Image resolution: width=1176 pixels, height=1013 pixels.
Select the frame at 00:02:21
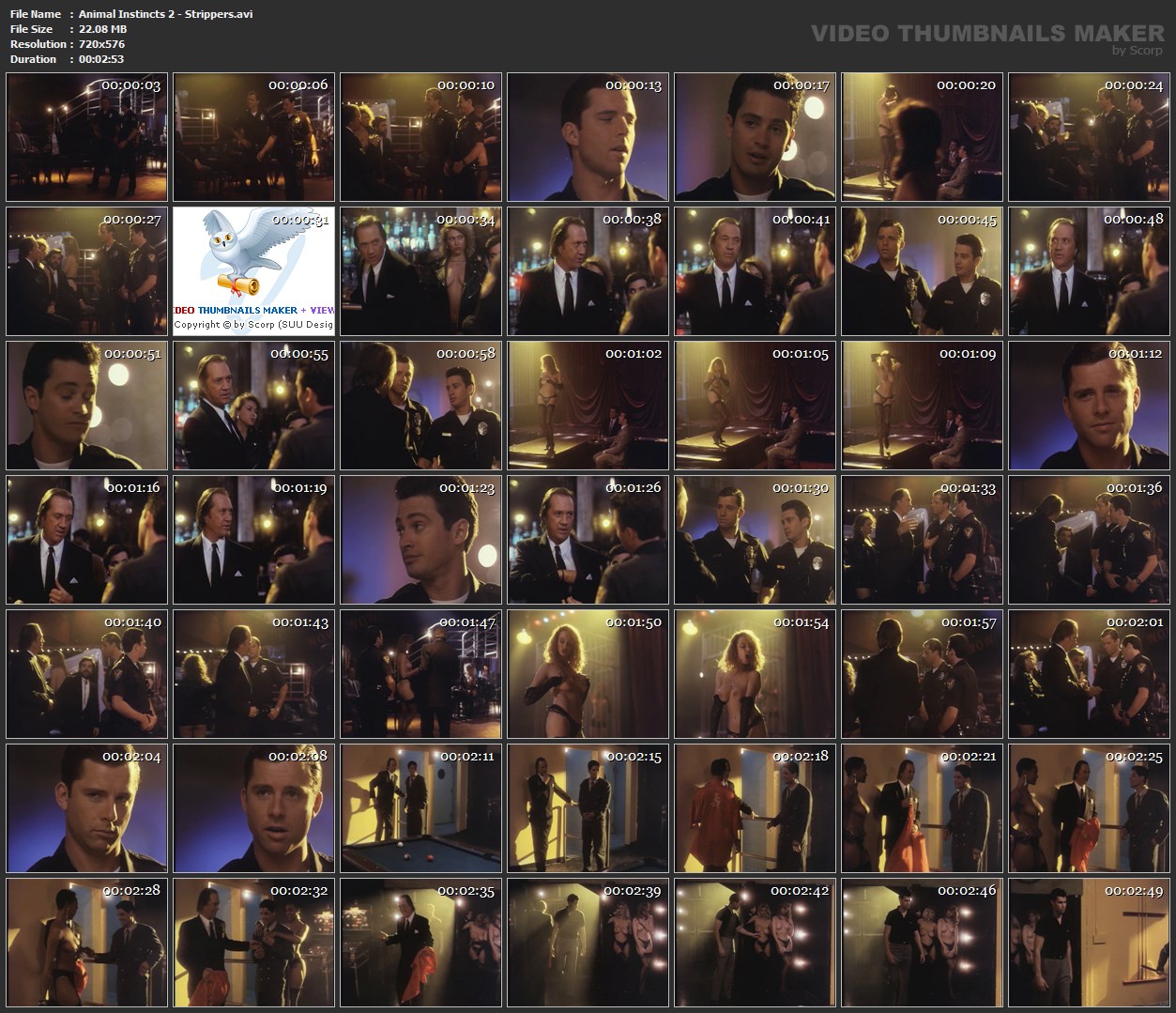coord(923,808)
